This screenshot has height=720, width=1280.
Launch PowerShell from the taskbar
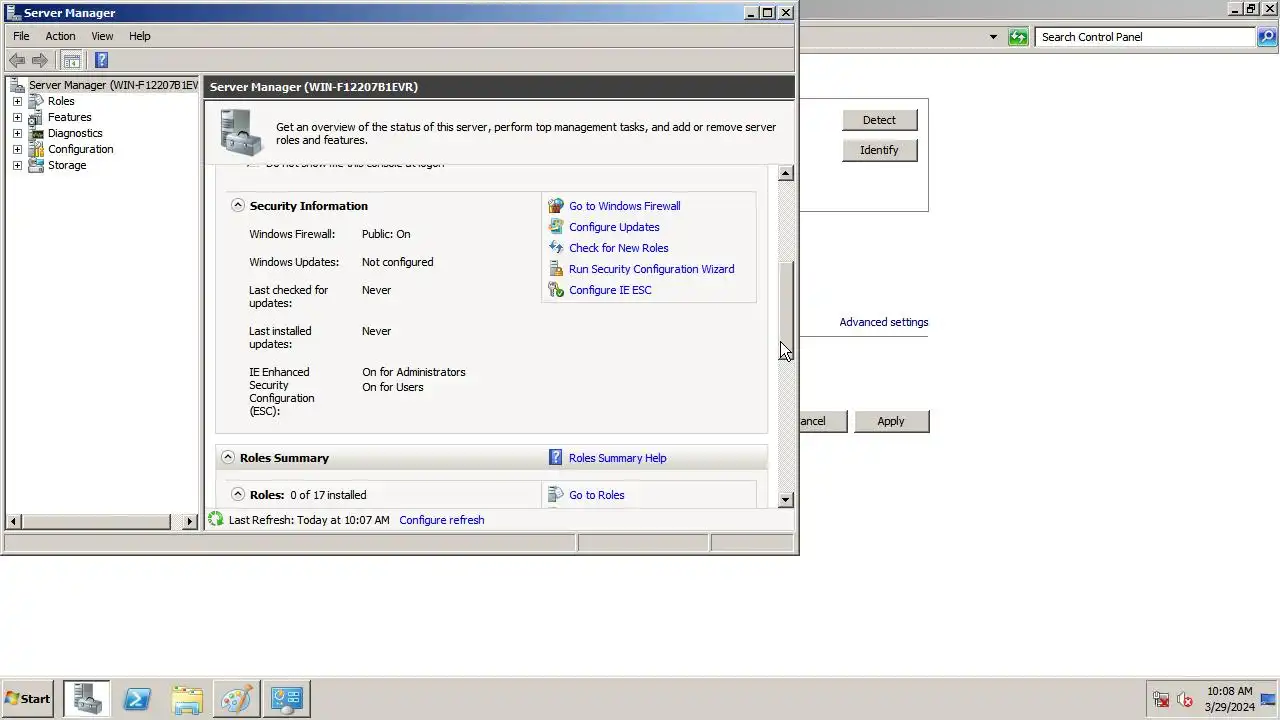tap(137, 699)
